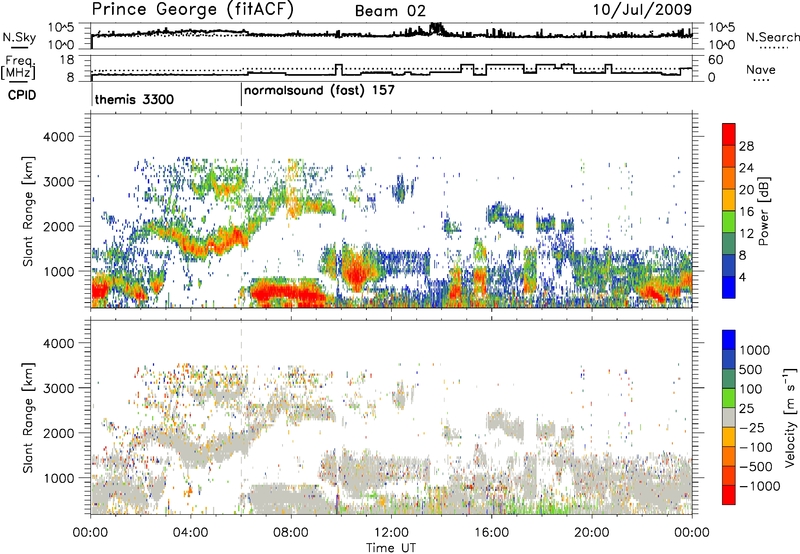Click the noise spike near 13:45 in the top panel
800x554 pixels.
437,28
